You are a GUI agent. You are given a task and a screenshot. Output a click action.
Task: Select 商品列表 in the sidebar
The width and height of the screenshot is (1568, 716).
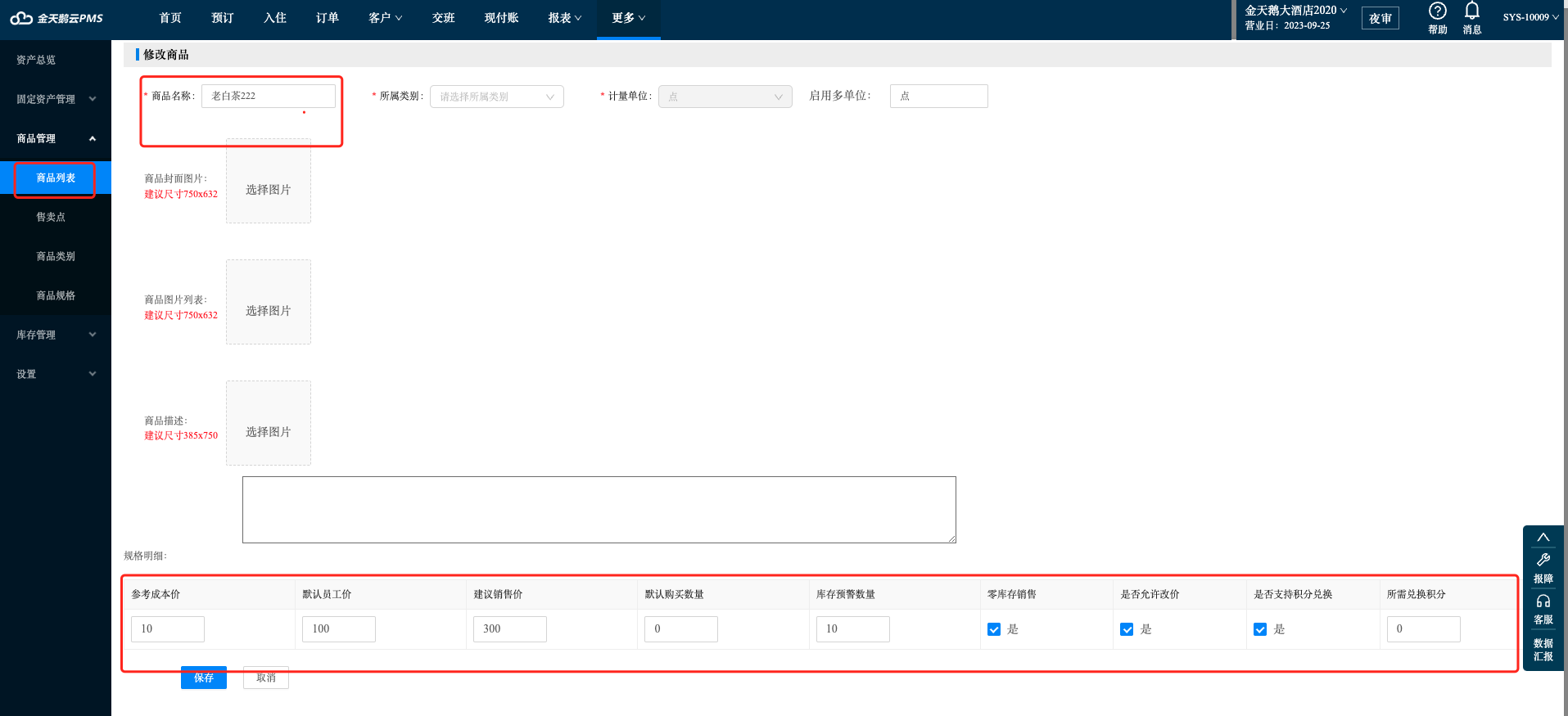pyautogui.click(x=56, y=178)
